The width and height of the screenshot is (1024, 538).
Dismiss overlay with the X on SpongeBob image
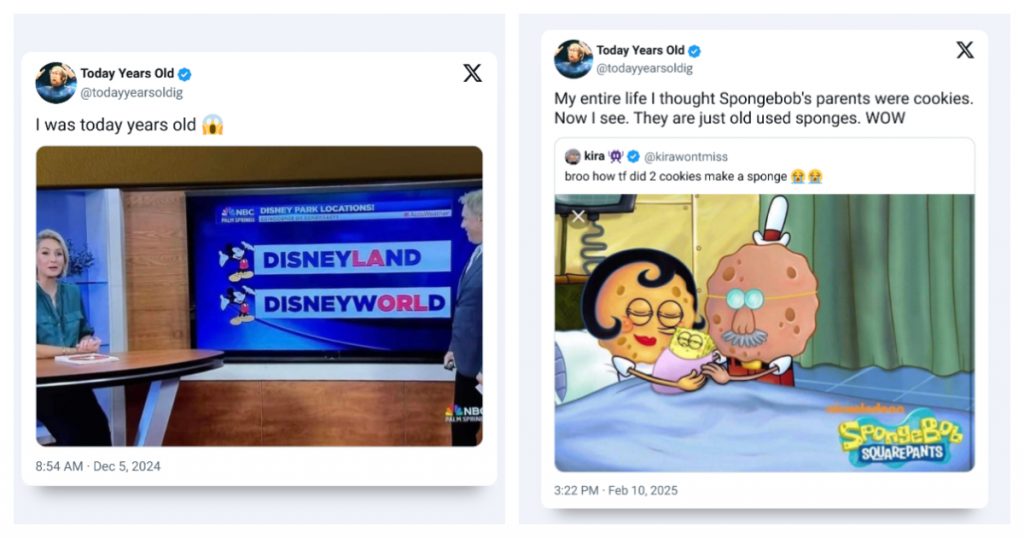(x=578, y=216)
